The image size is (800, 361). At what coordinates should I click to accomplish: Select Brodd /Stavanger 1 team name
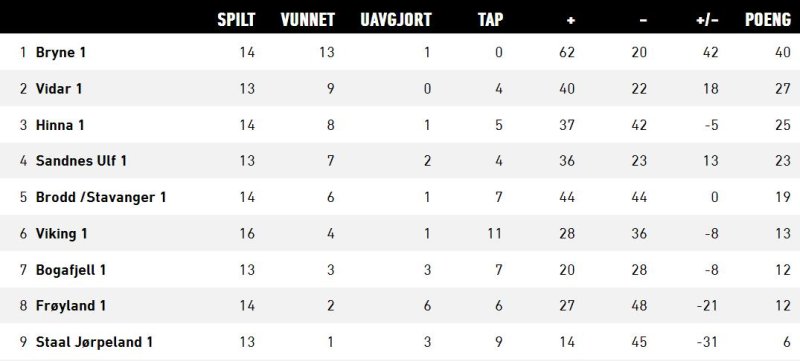click(101, 197)
